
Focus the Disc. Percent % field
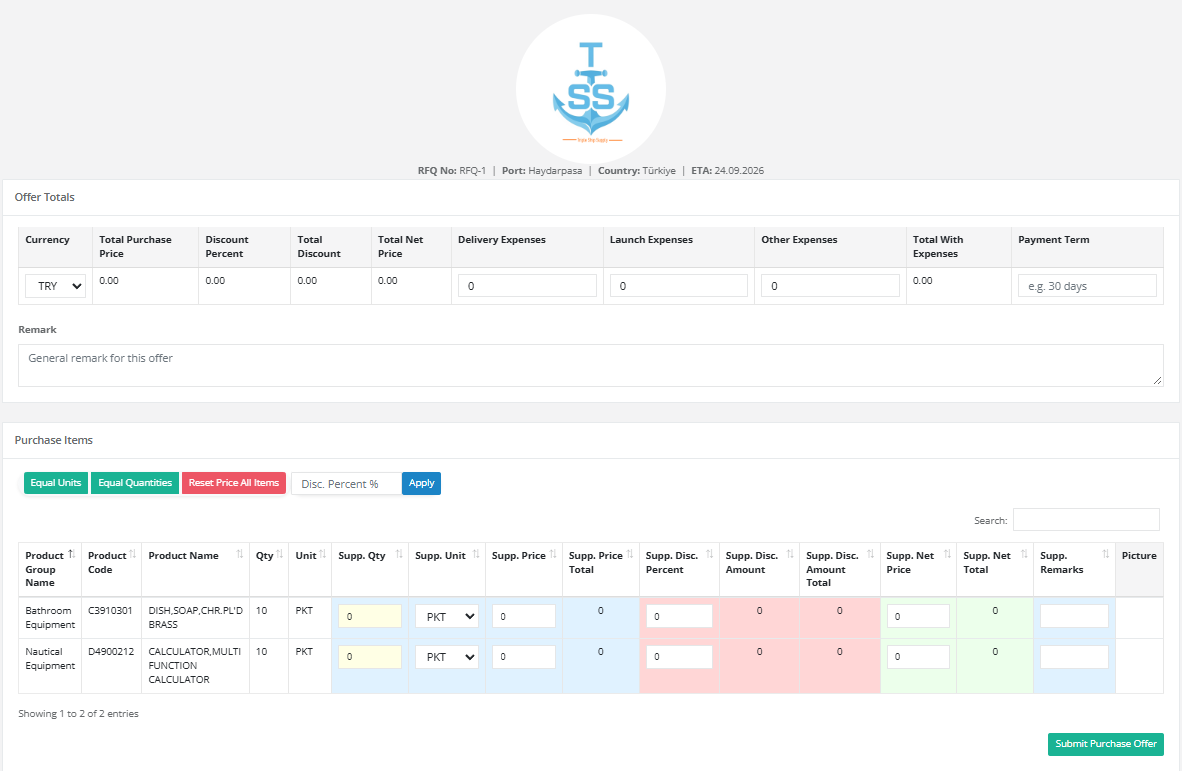pyautogui.click(x=346, y=484)
